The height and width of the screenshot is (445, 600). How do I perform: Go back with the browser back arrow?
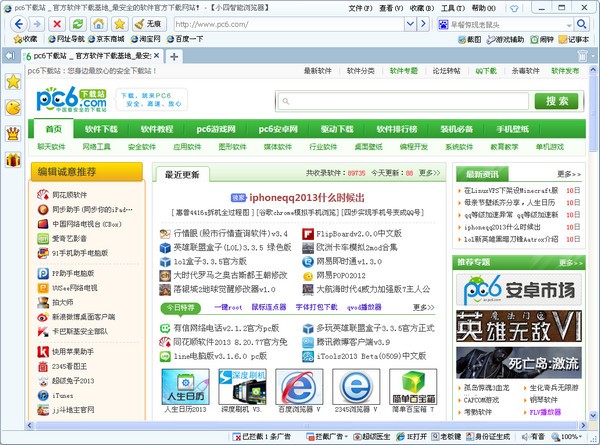[x=18, y=24]
